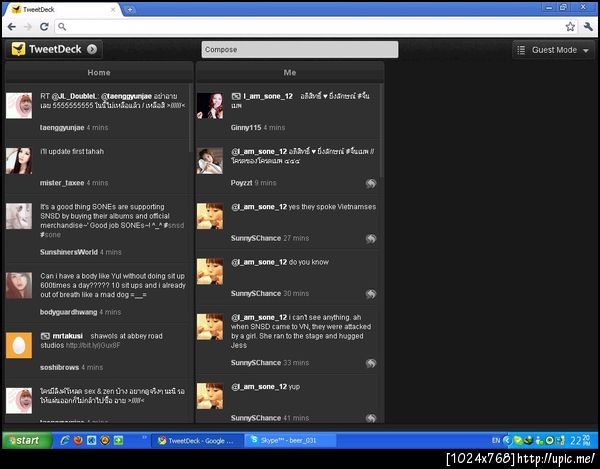Click mister_taxee's avatar thumbnail
600x469 pixels.
pos(19,161)
